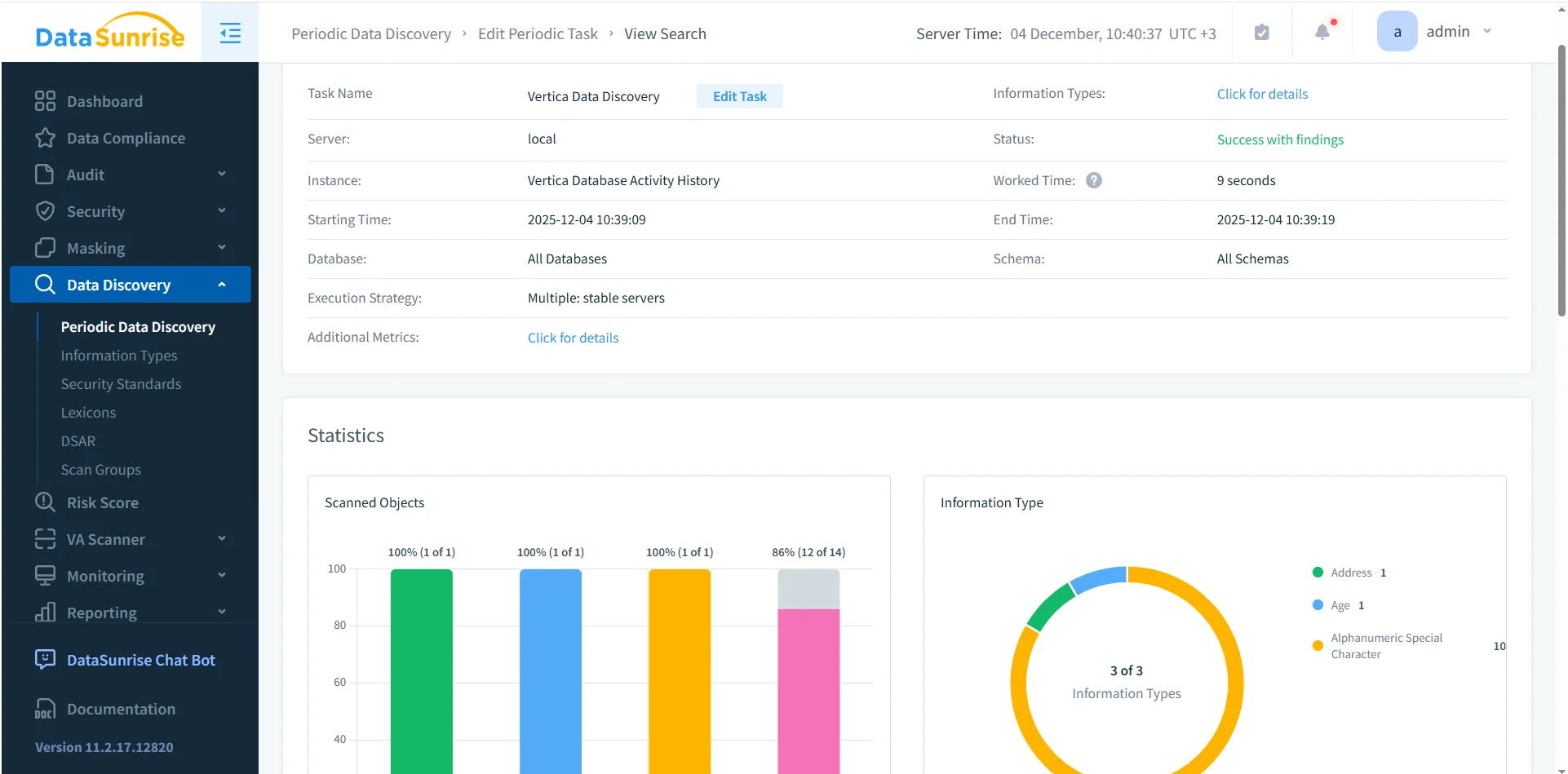Click the DataSunrise Chat Bot icon
The image size is (1568, 774).
click(x=45, y=659)
